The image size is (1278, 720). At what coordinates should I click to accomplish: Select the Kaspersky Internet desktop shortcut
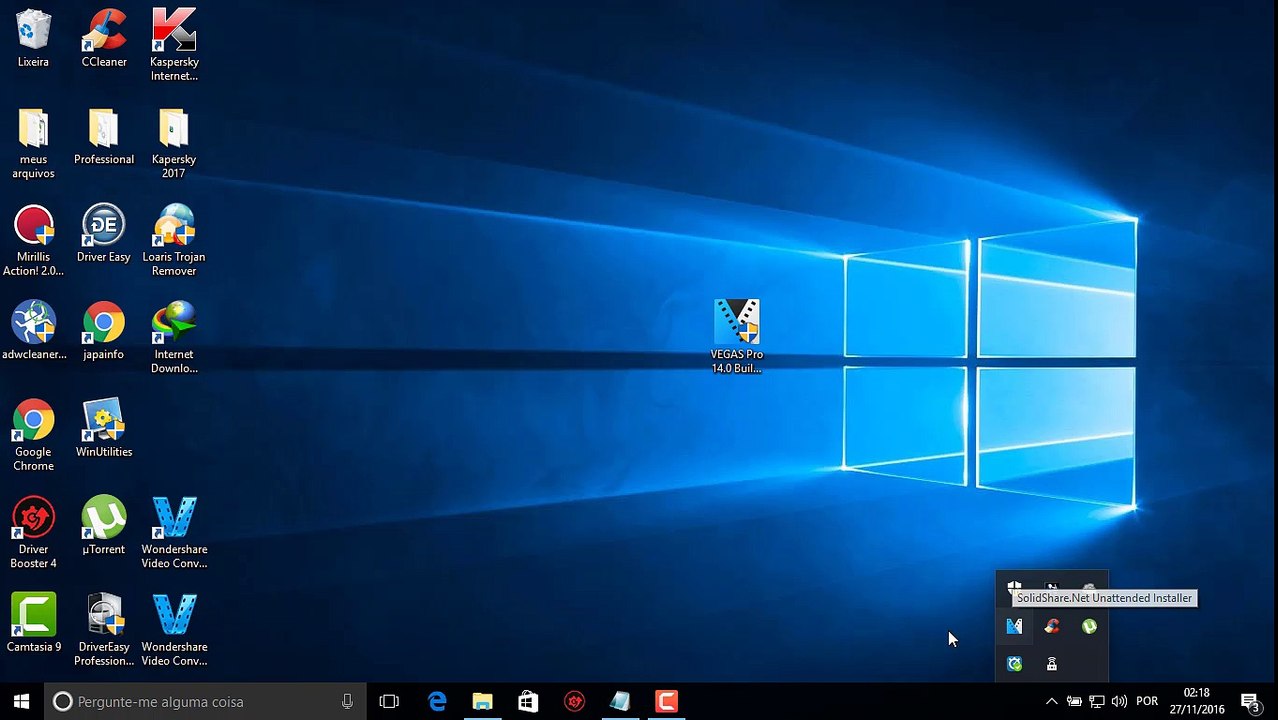pyautogui.click(x=174, y=45)
